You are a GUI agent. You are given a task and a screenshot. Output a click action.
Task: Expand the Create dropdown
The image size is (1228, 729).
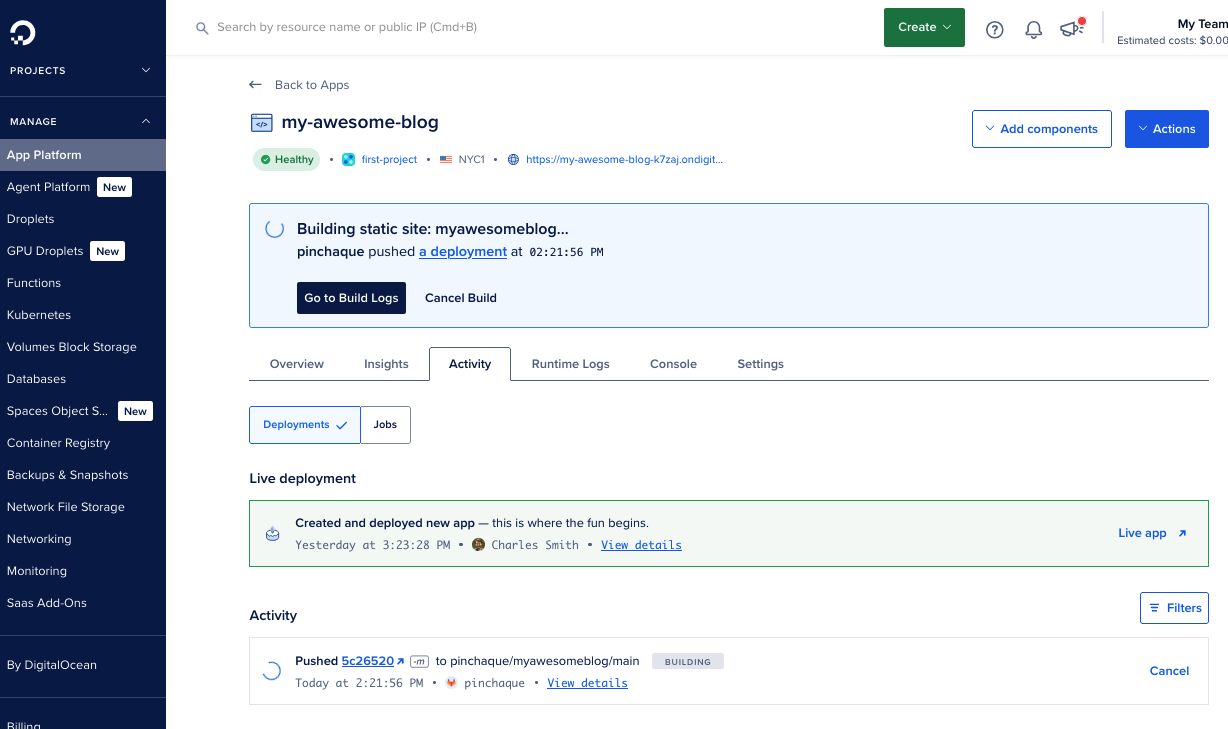tap(923, 28)
